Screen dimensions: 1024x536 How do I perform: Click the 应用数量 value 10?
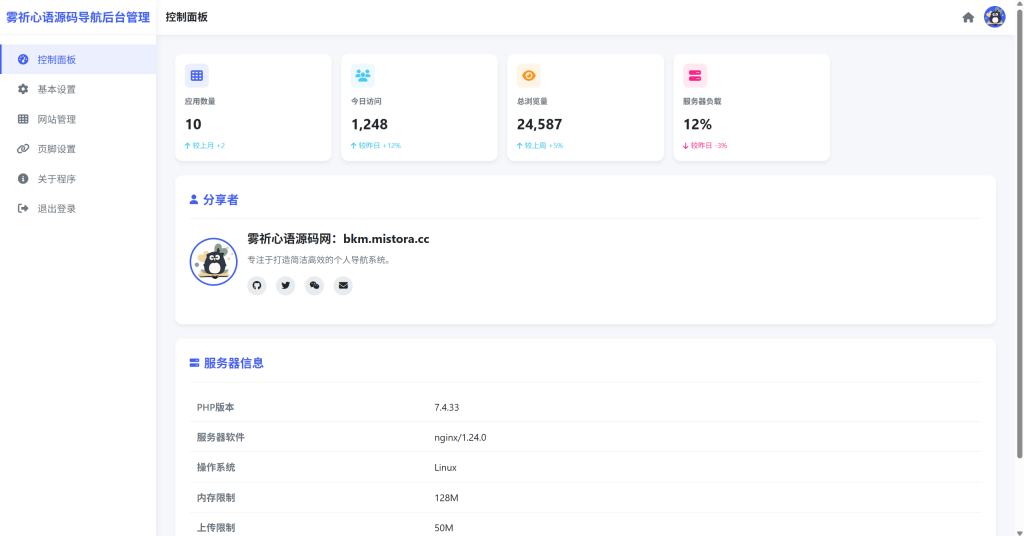(x=193, y=124)
